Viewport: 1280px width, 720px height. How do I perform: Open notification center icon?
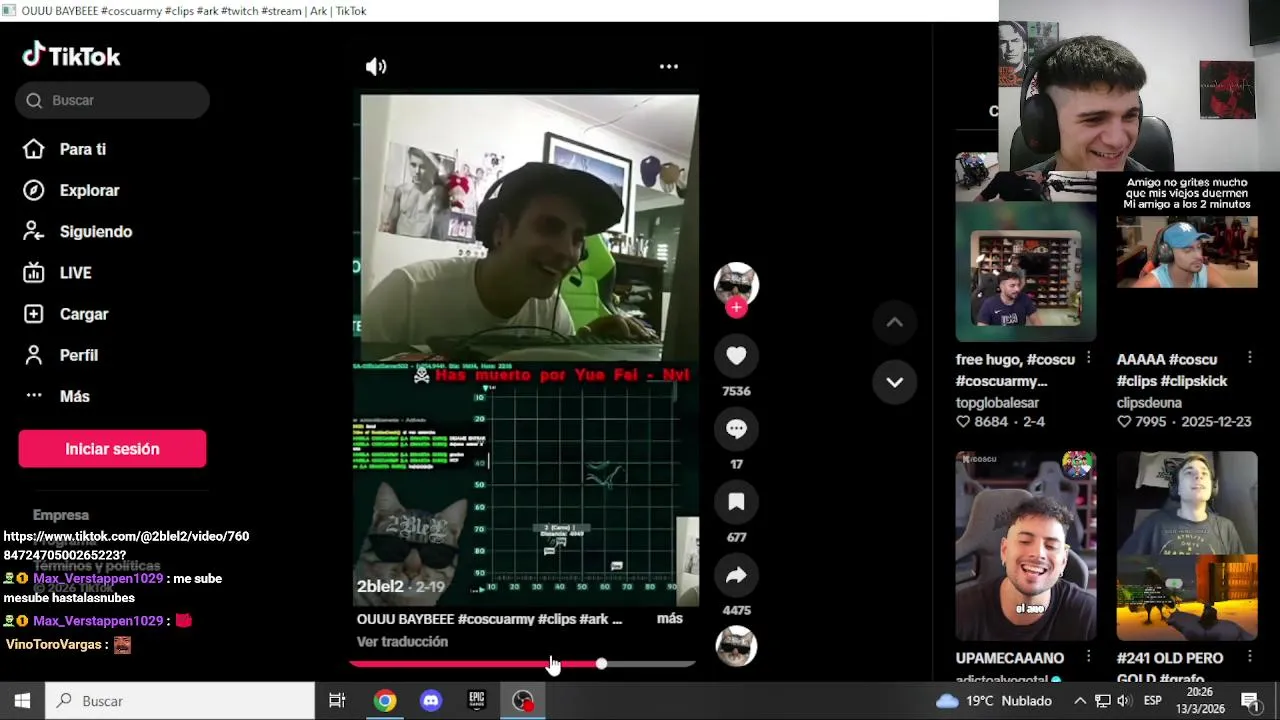pos(1250,701)
